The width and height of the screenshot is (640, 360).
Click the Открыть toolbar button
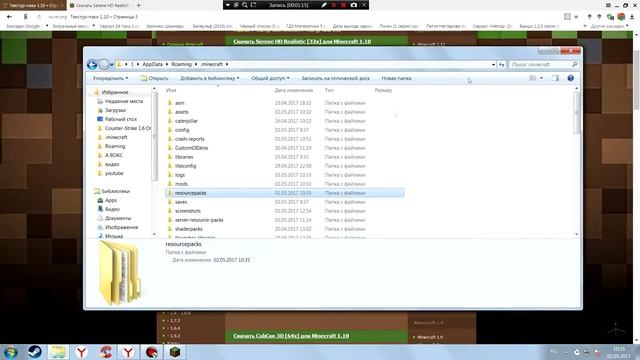point(154,78)
